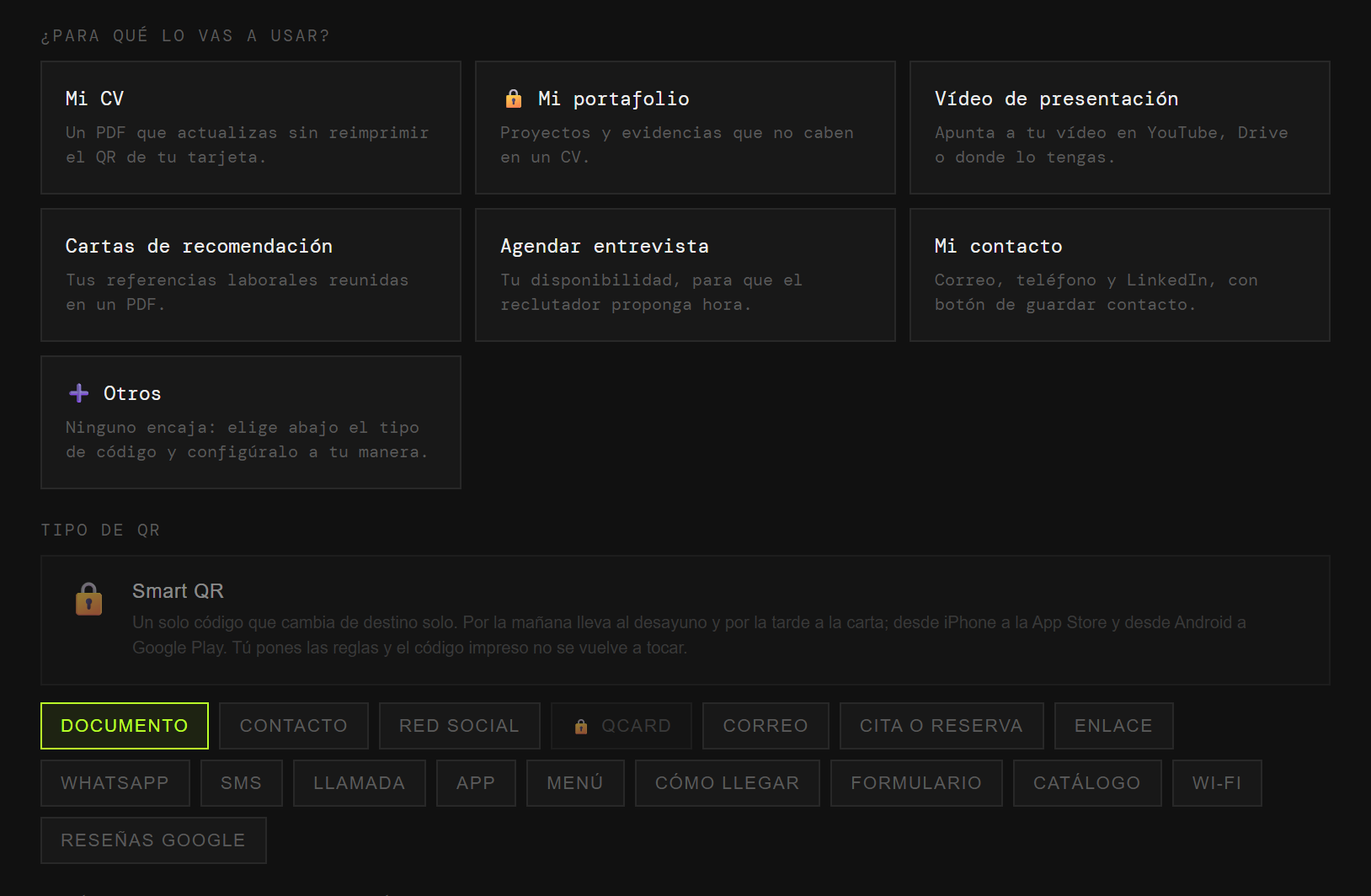Select the Otros option card
Screen dimensions: 1371x896
pyautogui.click(x=251, y=422)
